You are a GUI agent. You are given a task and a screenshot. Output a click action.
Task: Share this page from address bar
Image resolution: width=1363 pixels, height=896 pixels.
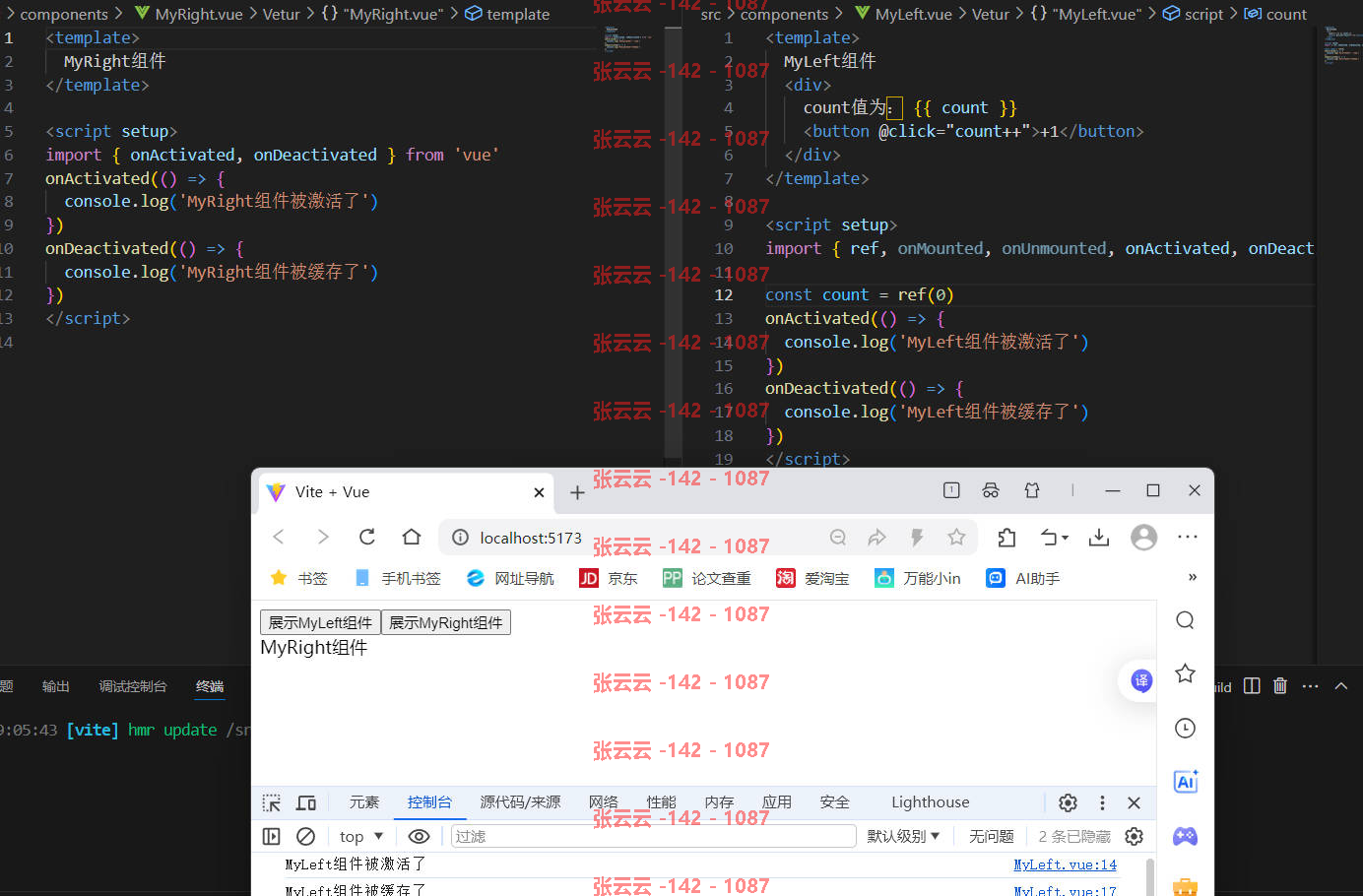tap(876, 538)
